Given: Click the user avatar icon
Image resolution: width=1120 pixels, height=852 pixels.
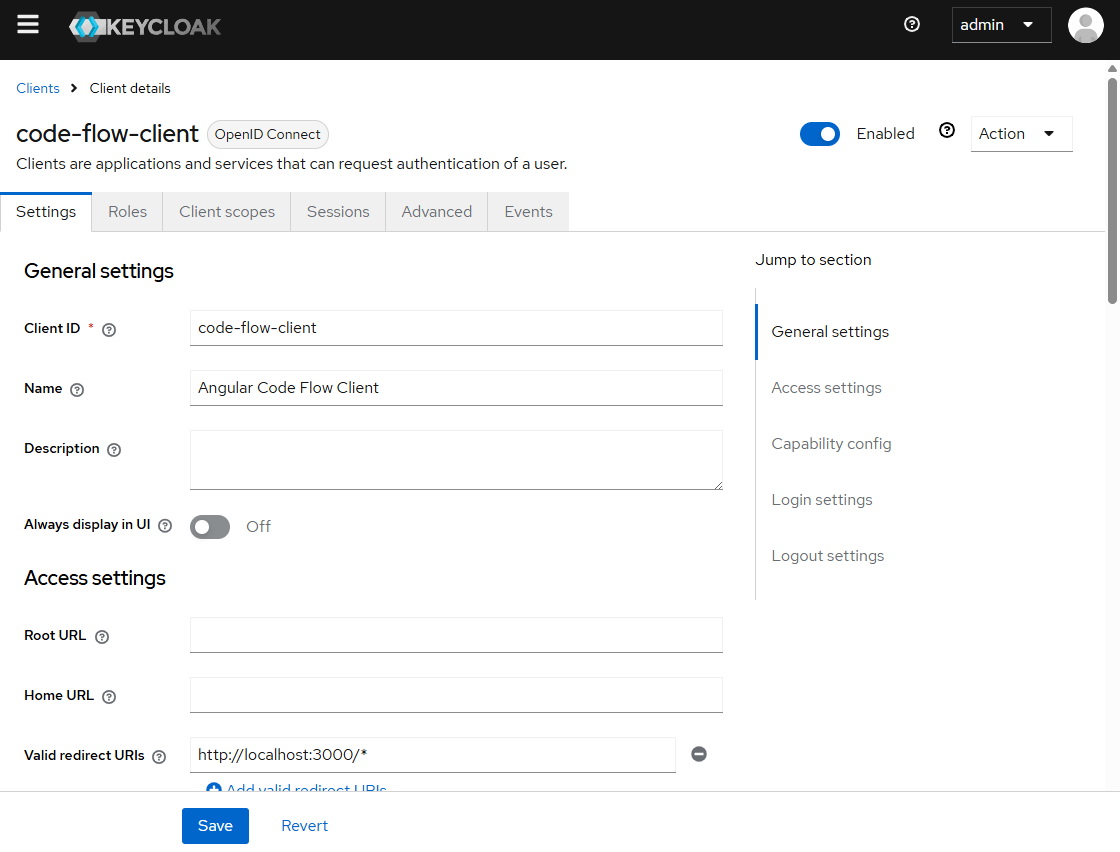Looking at the screenshot, I should click(x=1085, y=25).
